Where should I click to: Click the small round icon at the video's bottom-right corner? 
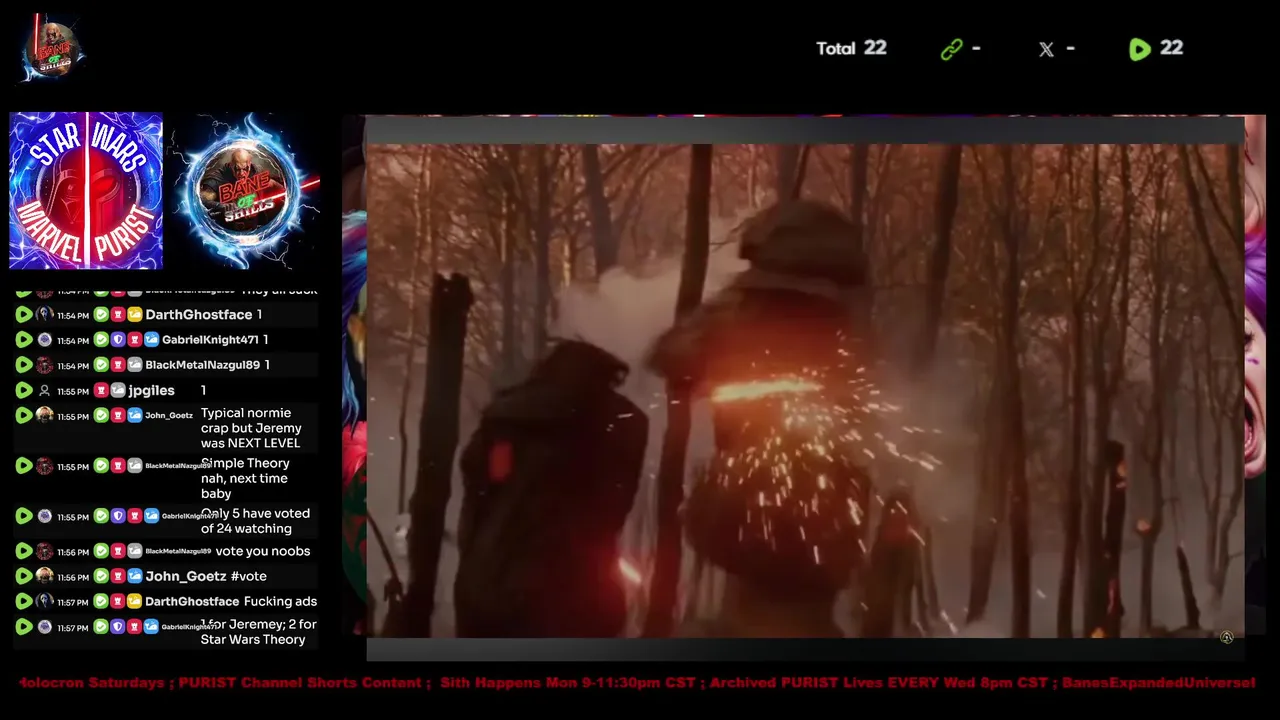pyautogui.click(x=1227, y=637)
